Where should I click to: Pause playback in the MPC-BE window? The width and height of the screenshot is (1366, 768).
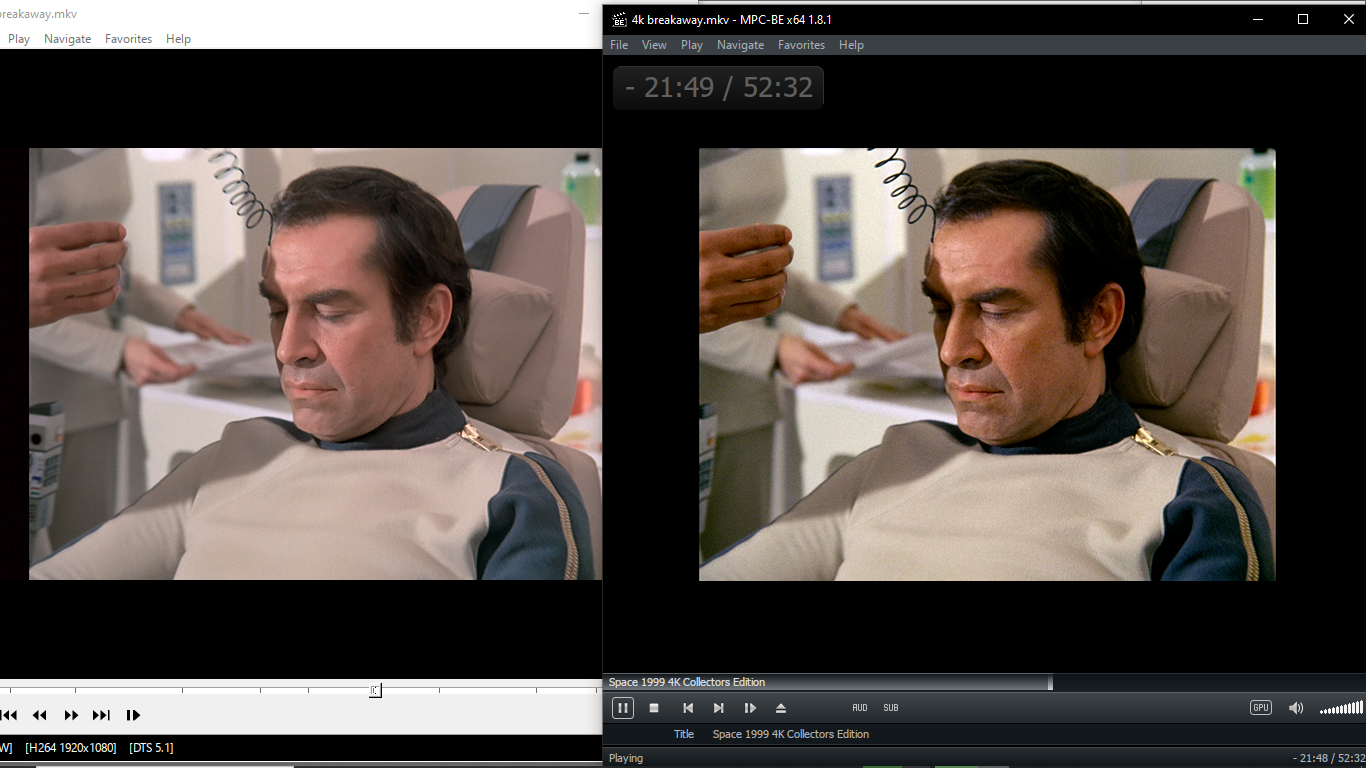point(622,708)
